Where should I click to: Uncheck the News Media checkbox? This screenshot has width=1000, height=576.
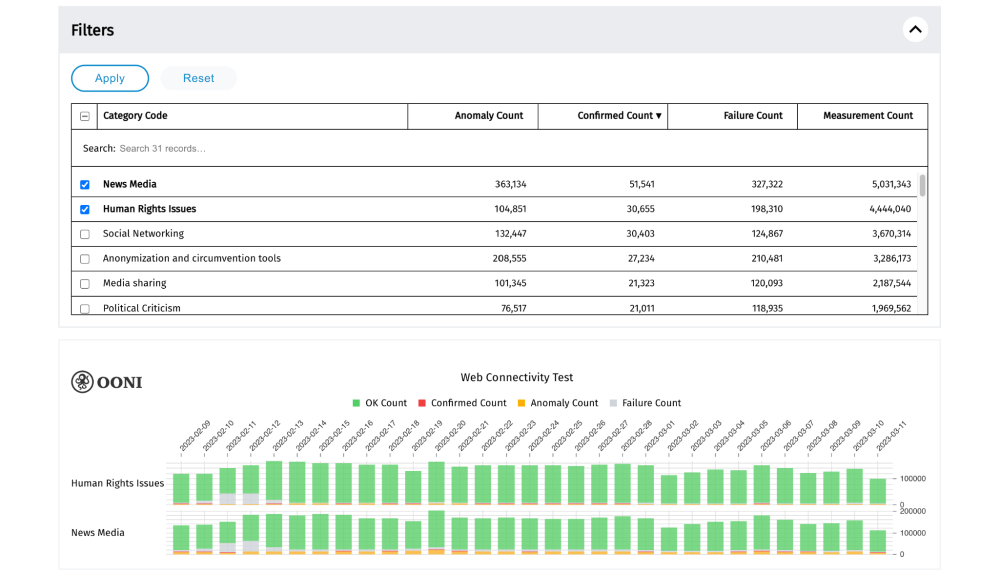click(85, 185)
